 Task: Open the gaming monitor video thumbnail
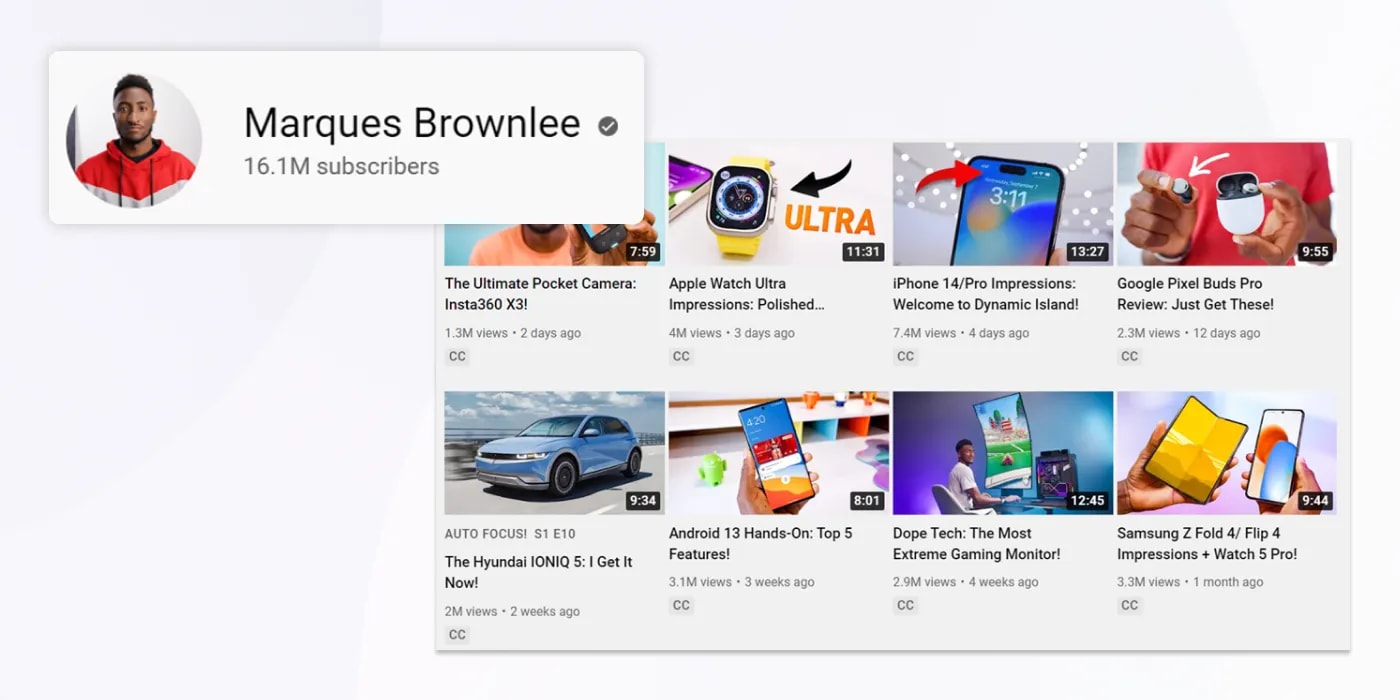tap(1003, 453)
